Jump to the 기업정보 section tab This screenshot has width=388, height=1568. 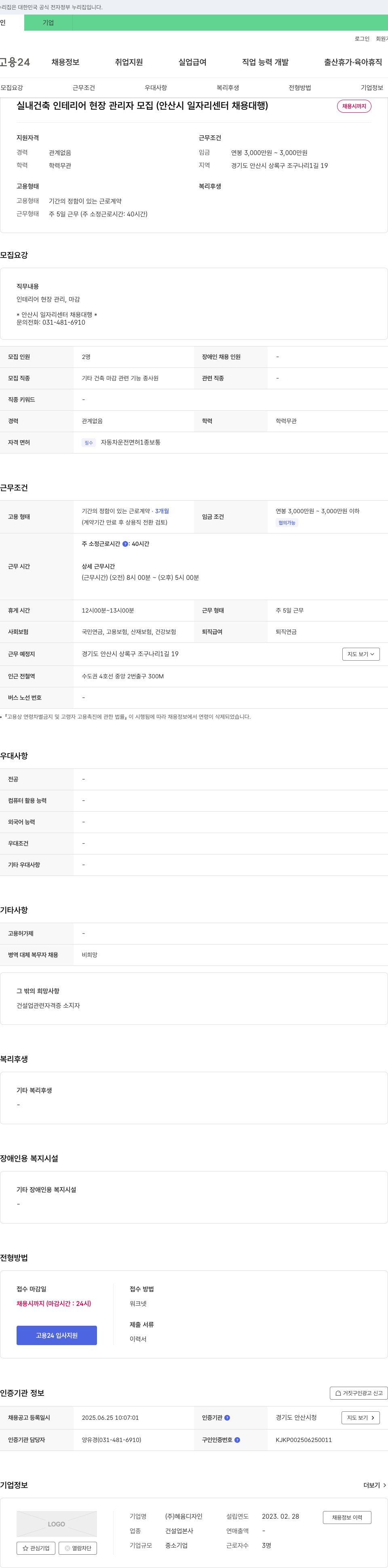pos(371,88)
